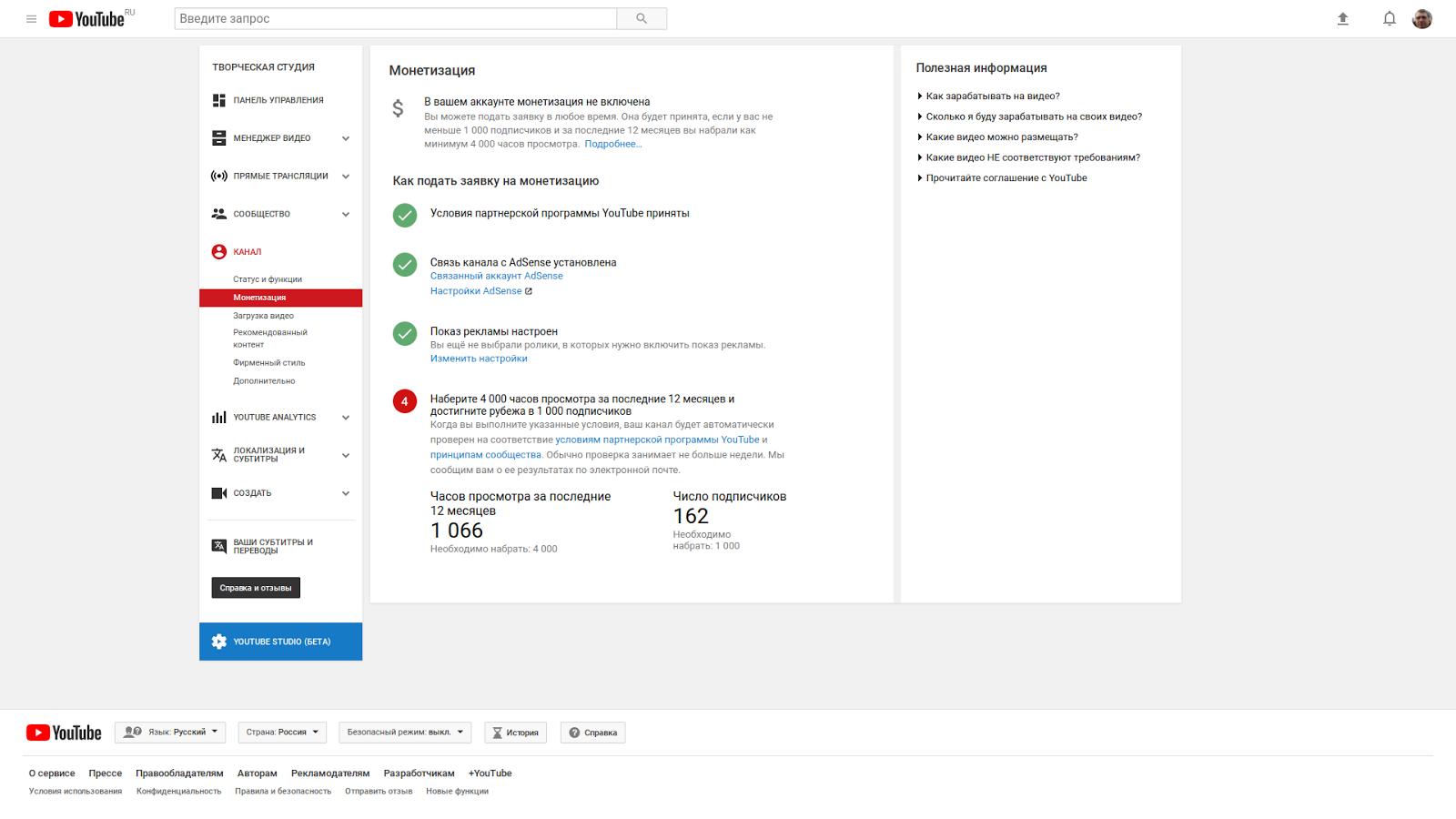Expand the Менеджер видео section
Viewport: 1456px width, 819px height.
click(x=346, y=138)
